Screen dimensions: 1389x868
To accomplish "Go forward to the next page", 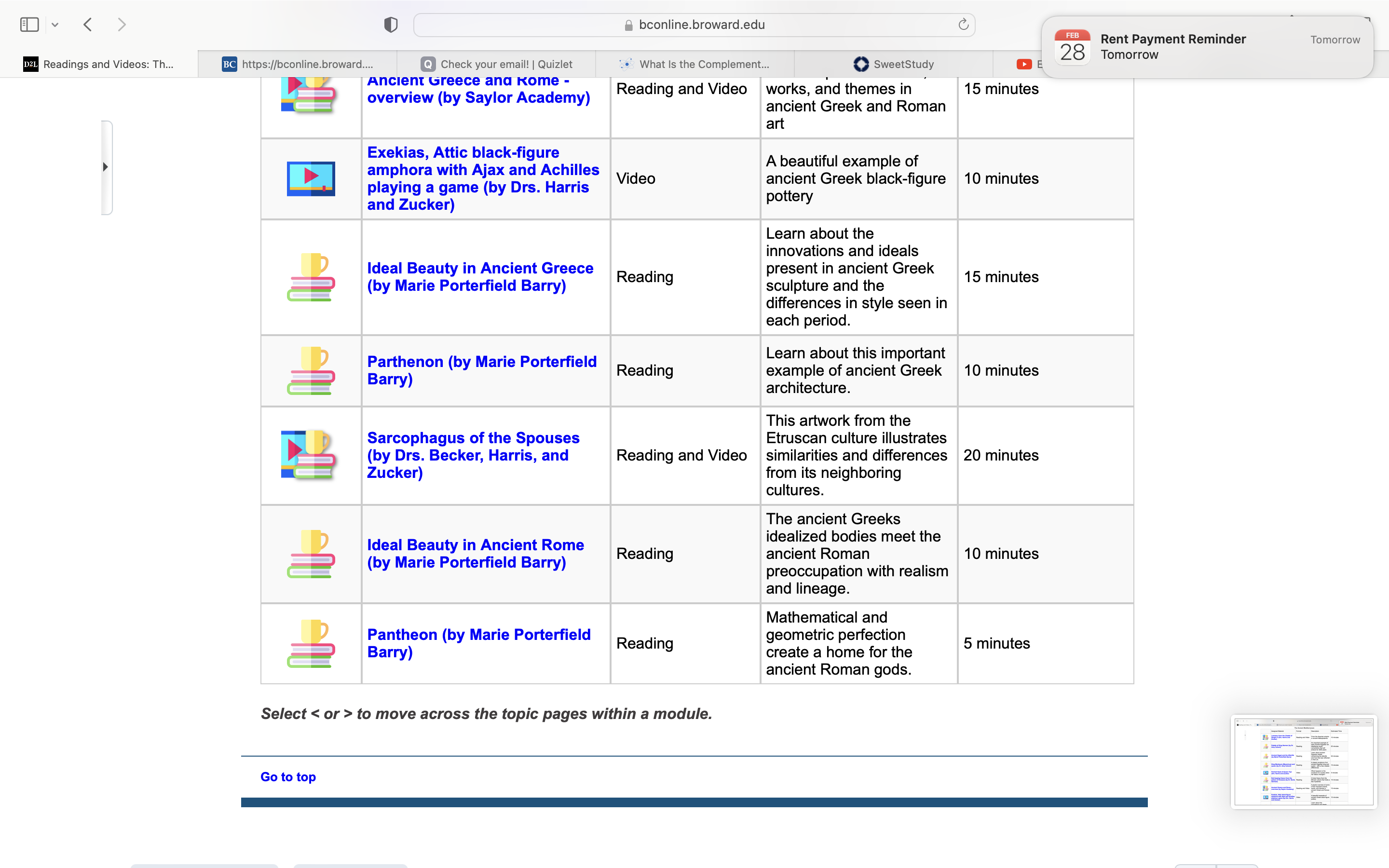I will 122,25.
